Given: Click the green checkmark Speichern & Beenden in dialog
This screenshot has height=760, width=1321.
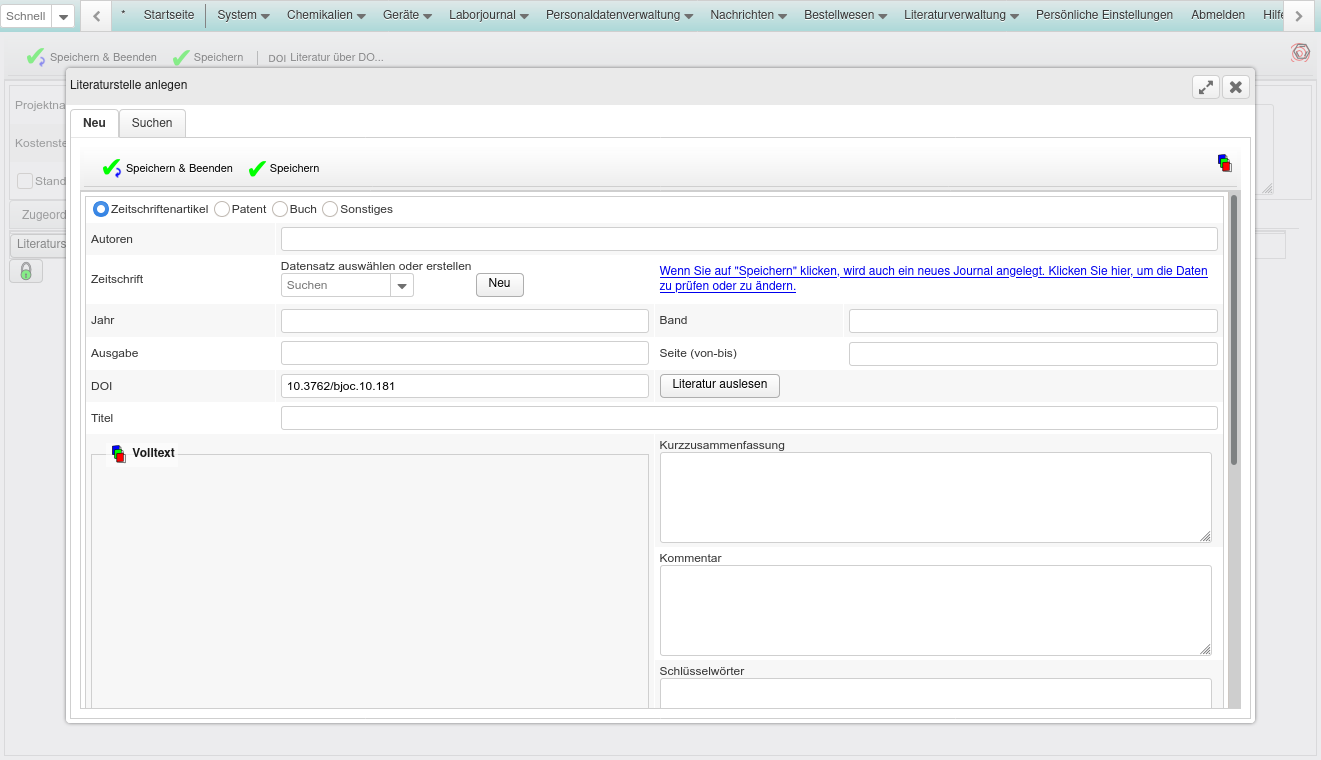Looking at the screenshot, I should click(111, 168).
